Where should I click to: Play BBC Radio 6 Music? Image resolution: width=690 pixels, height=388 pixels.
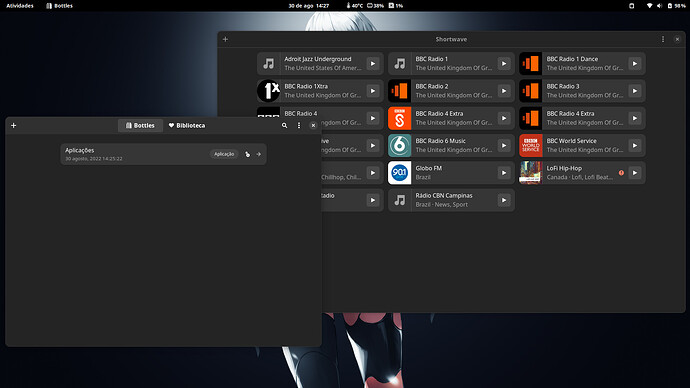point(504,146)
